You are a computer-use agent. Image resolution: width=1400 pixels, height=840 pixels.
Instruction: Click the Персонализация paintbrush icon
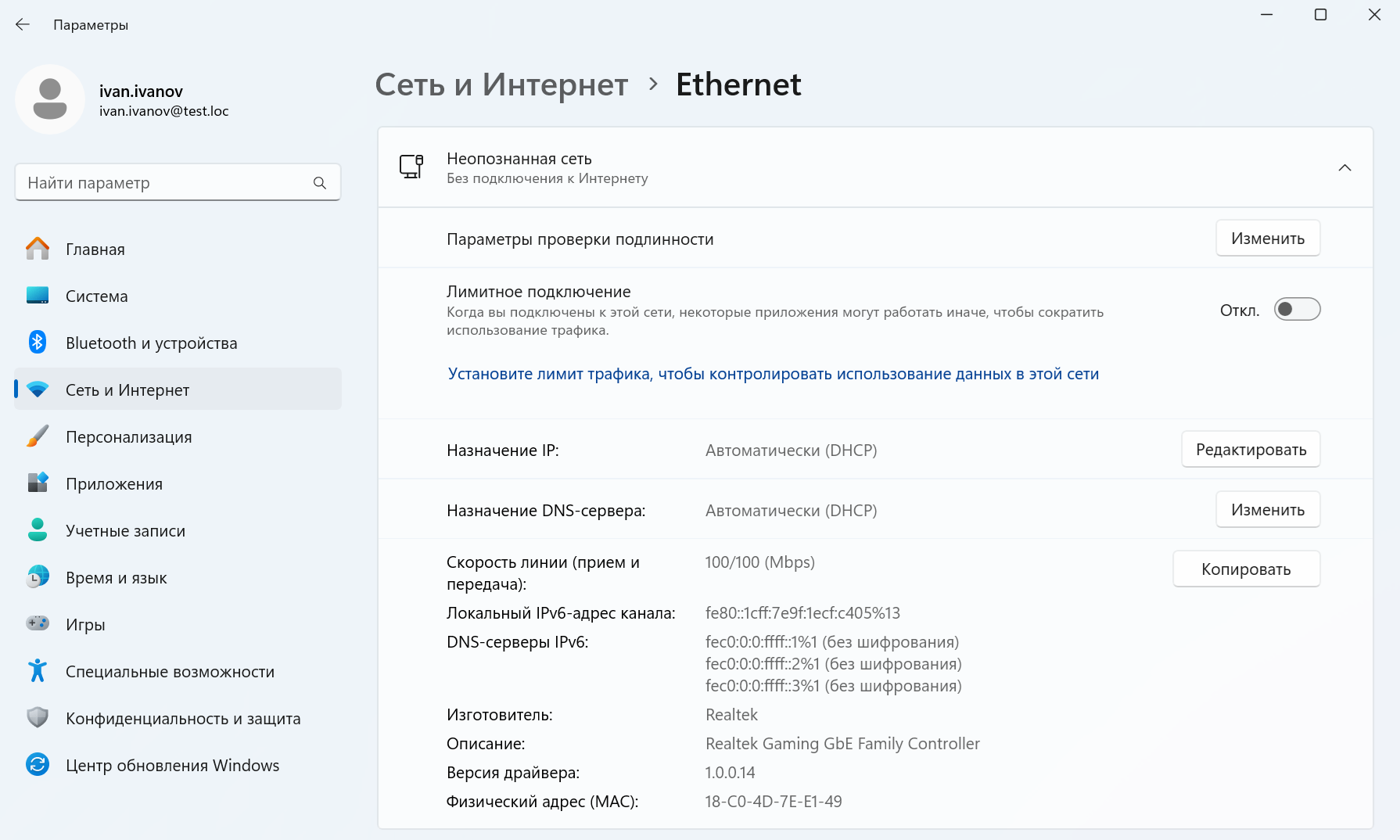click(37, 436)
